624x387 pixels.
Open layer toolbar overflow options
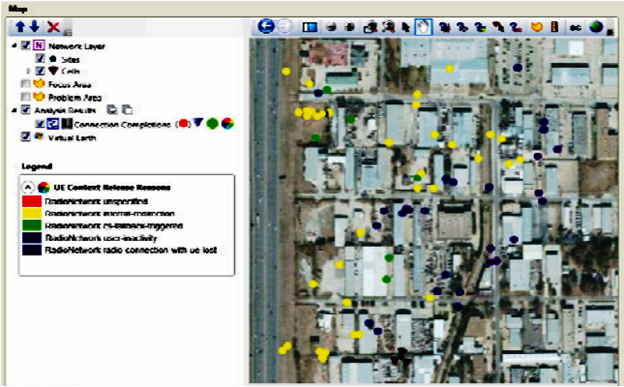point(68,33)
